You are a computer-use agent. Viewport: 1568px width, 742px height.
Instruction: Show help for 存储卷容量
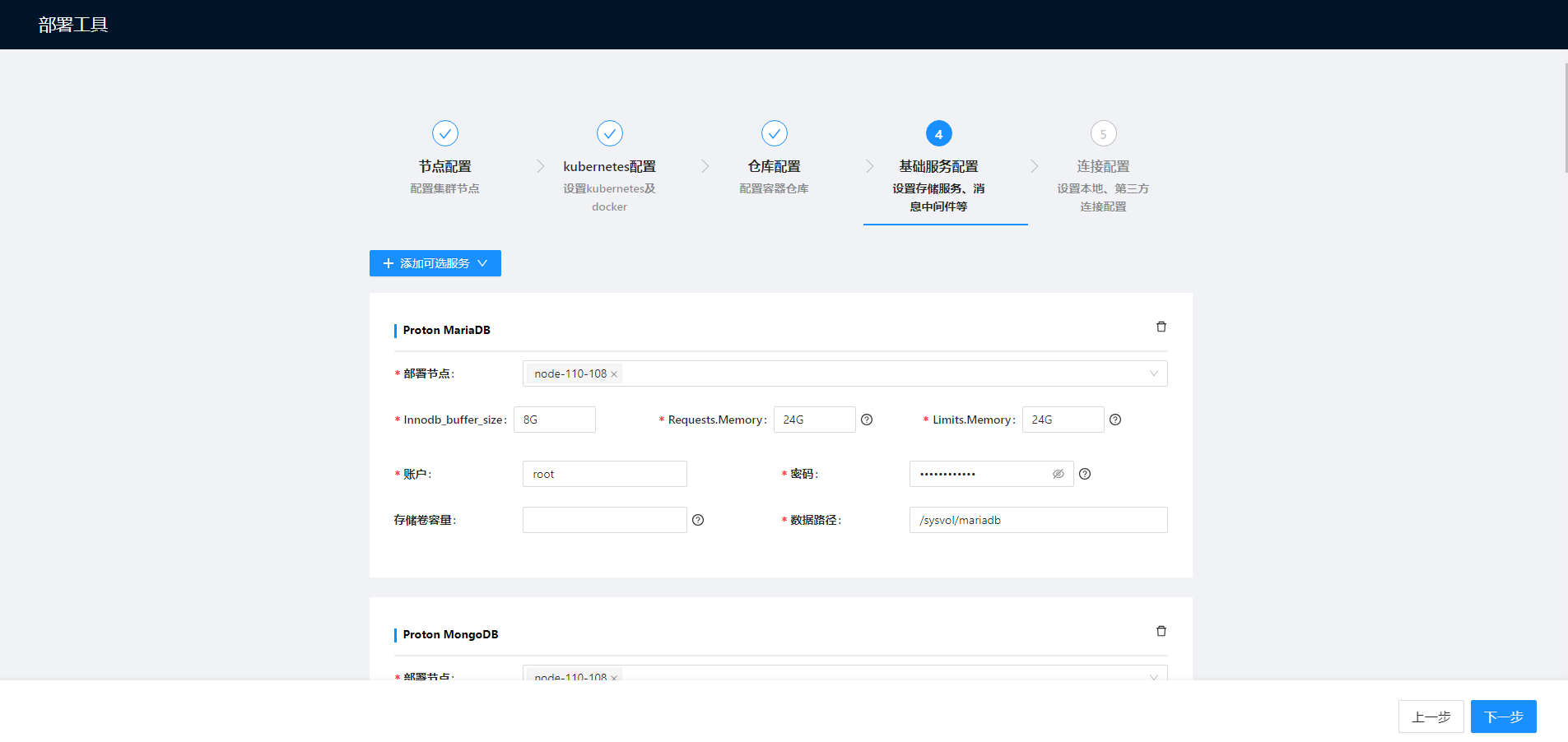coord(698,520)
